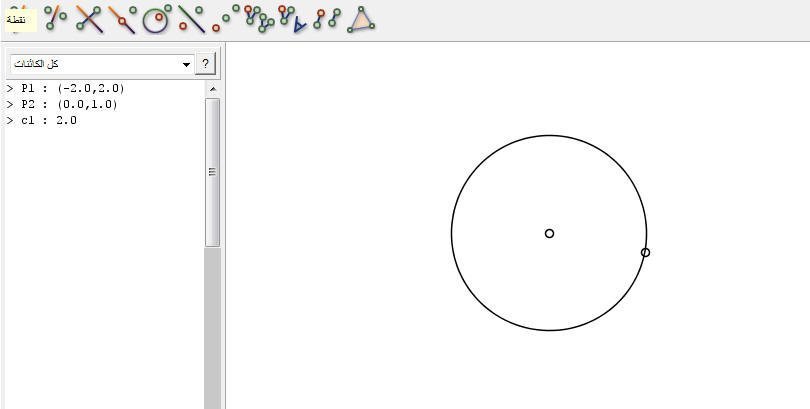The height and width of the screenshot is (409, 810).
Task: Pick the connected cluster of points tool
Action: (259, 19)
